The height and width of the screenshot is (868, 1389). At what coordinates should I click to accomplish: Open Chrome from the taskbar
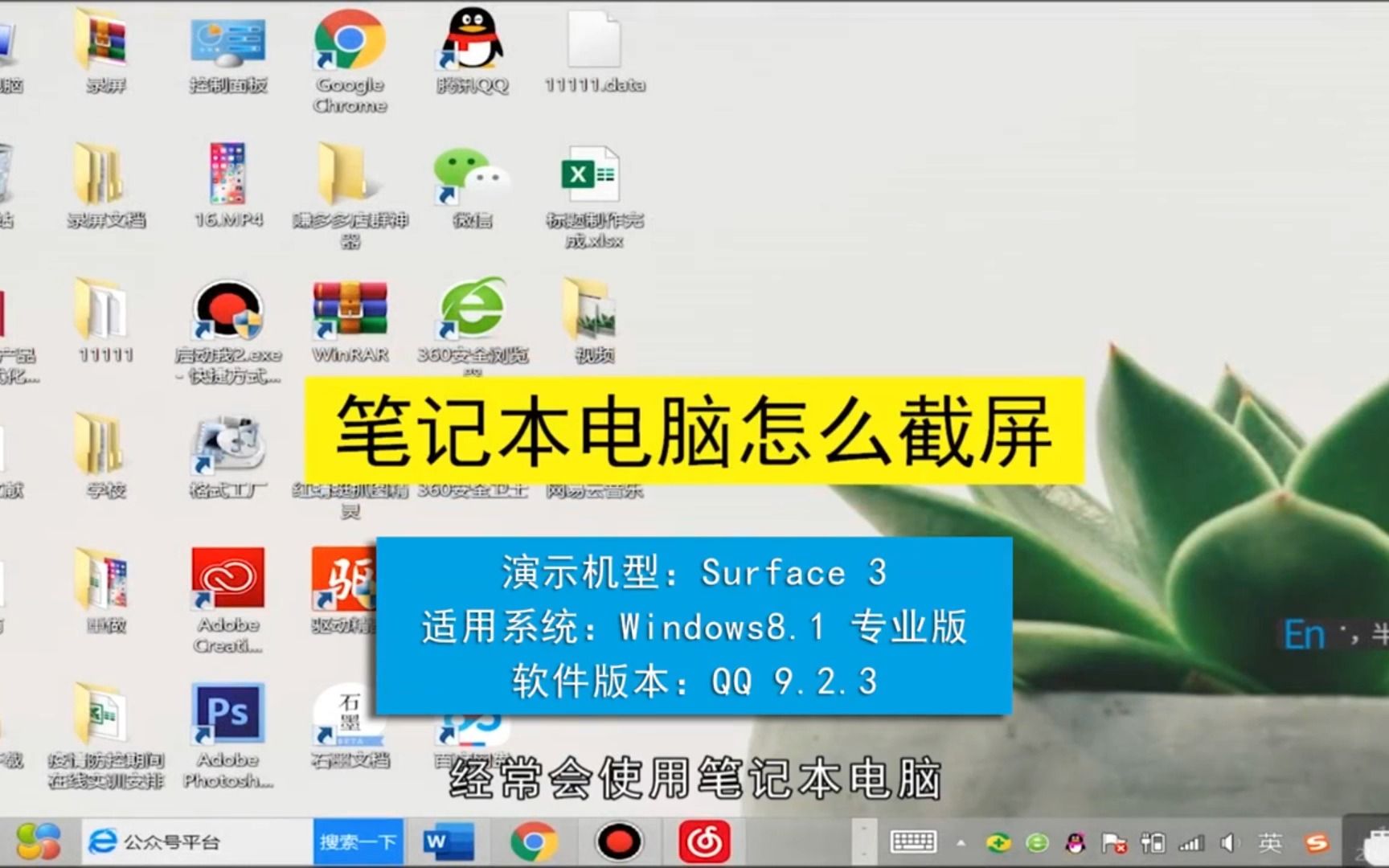click(x=534, y=841)
